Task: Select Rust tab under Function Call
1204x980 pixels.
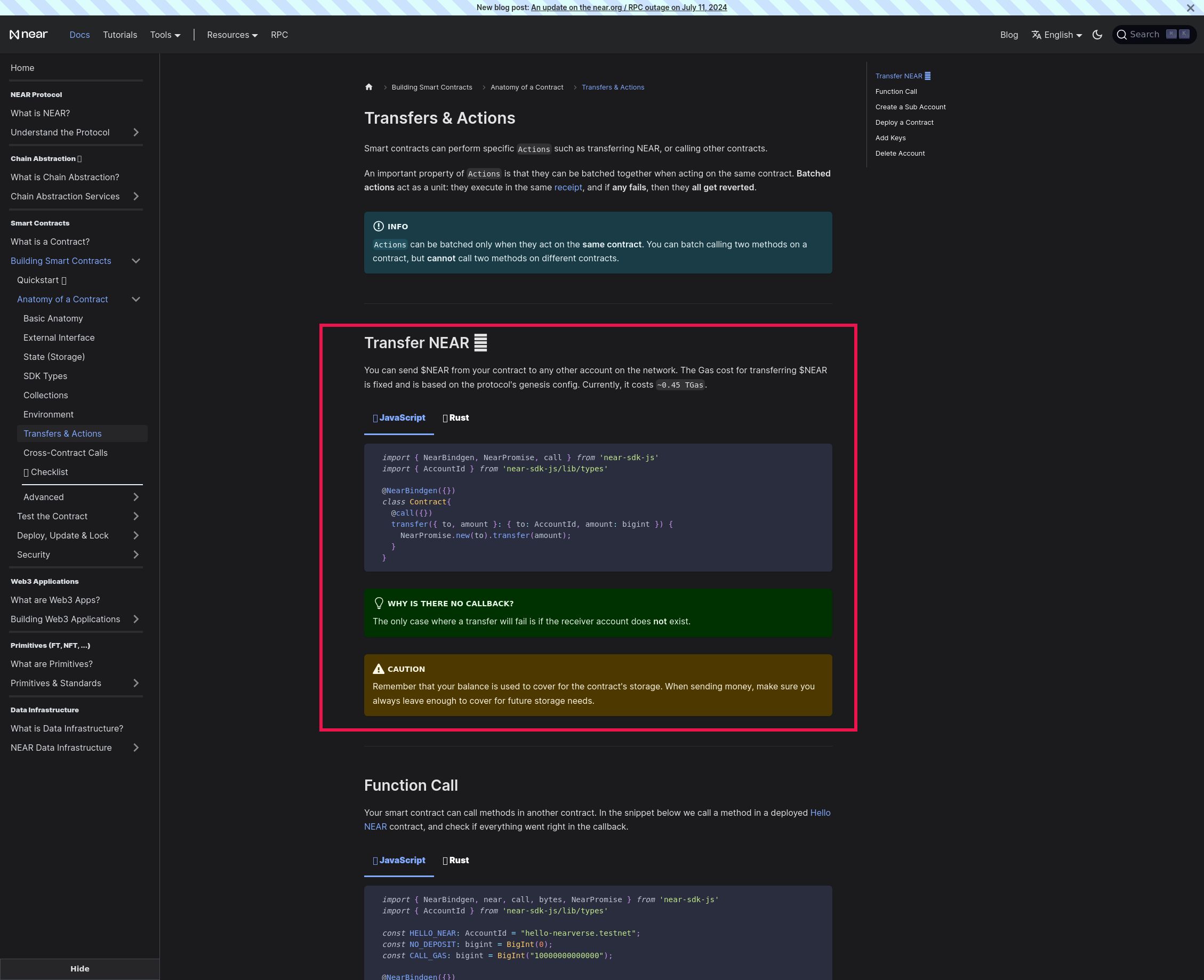Action: click(x=455, y=861)
